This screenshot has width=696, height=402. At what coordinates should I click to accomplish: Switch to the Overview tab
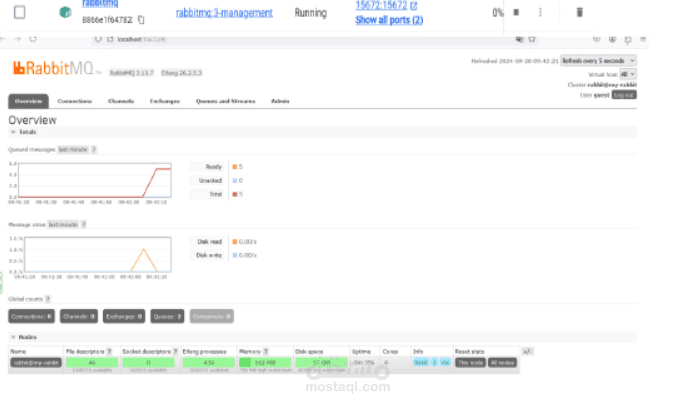(x=28, y=101)
